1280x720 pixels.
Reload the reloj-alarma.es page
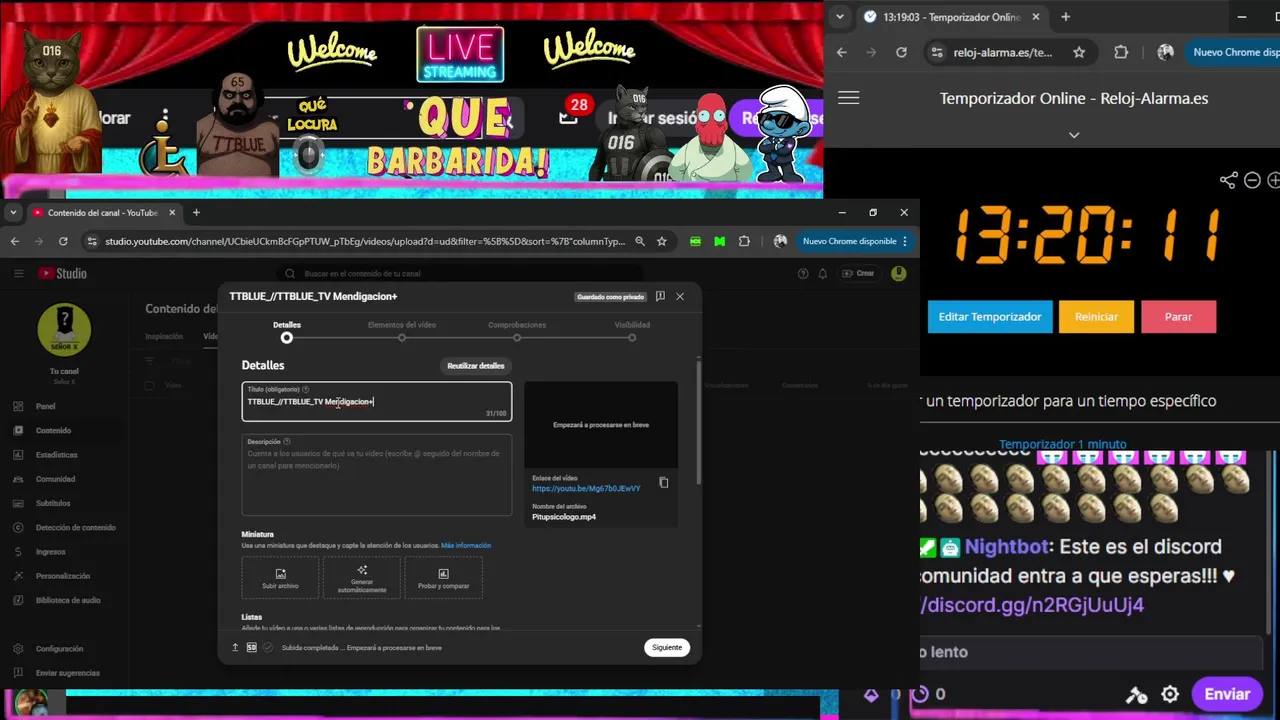pos(901,52)
